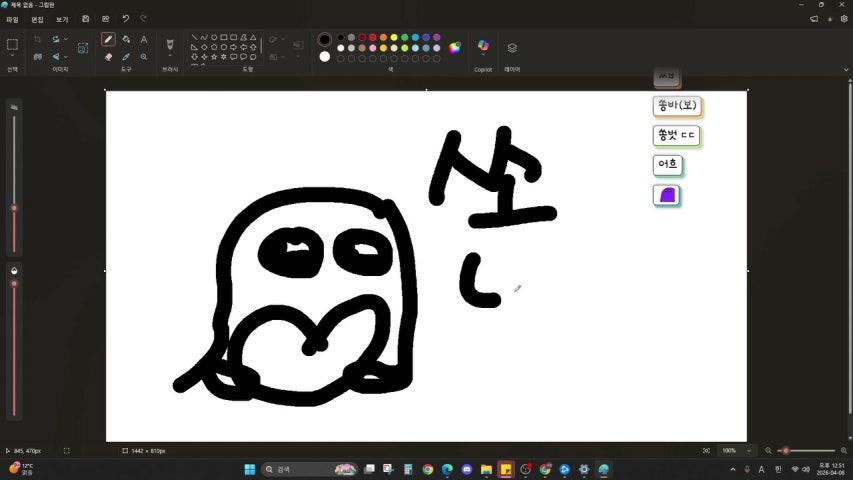Expand the Flip options arrow
This screenshot has height=480, width=853.
coord(66,57)
